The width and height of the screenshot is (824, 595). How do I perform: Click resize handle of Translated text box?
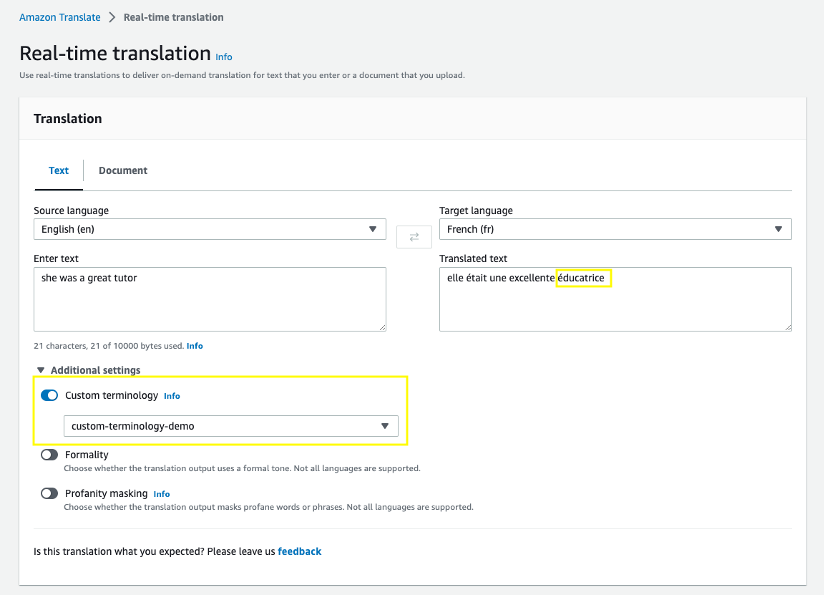787,326
